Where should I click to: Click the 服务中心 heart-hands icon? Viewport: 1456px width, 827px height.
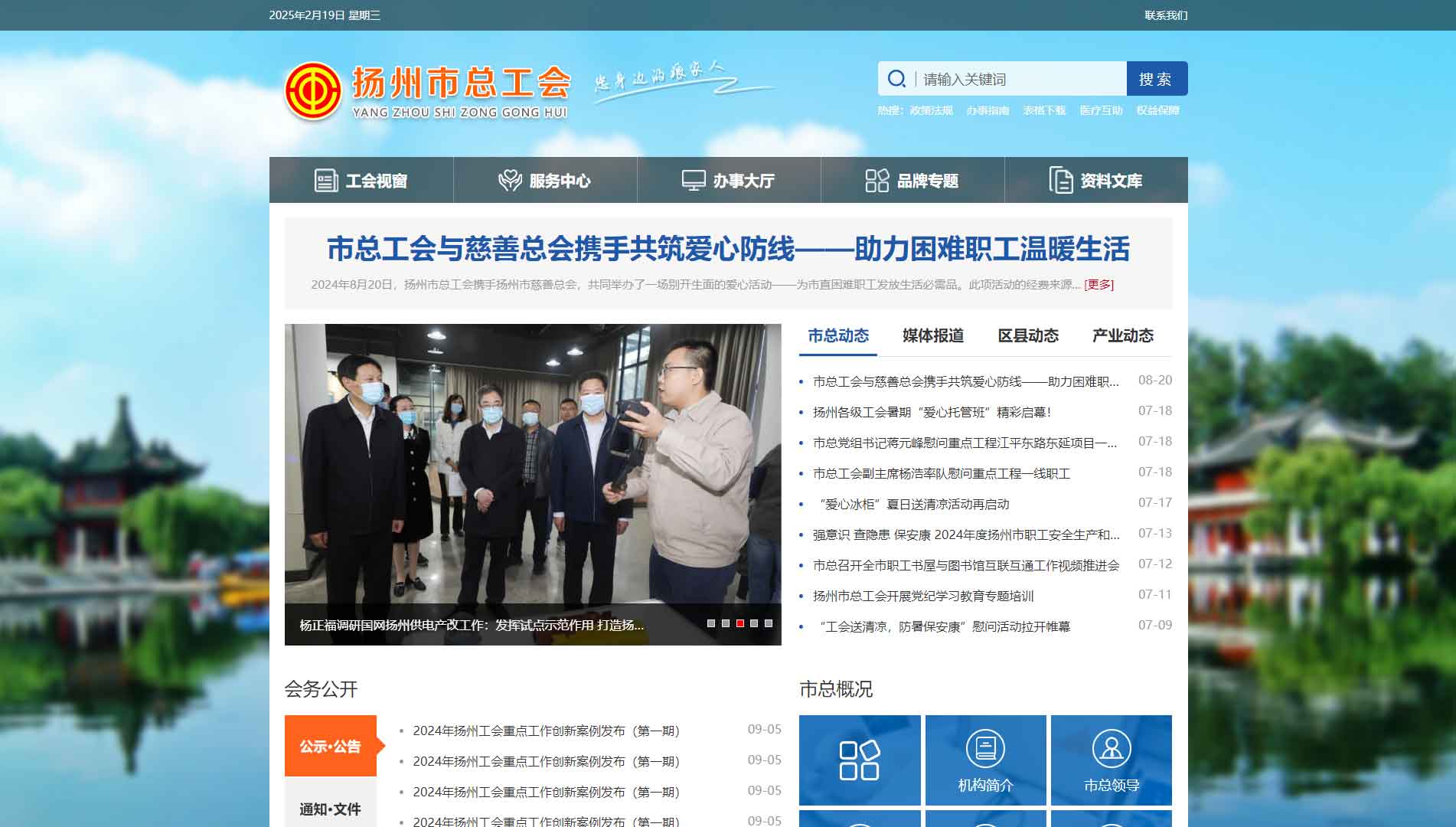(x=510, y=181)
